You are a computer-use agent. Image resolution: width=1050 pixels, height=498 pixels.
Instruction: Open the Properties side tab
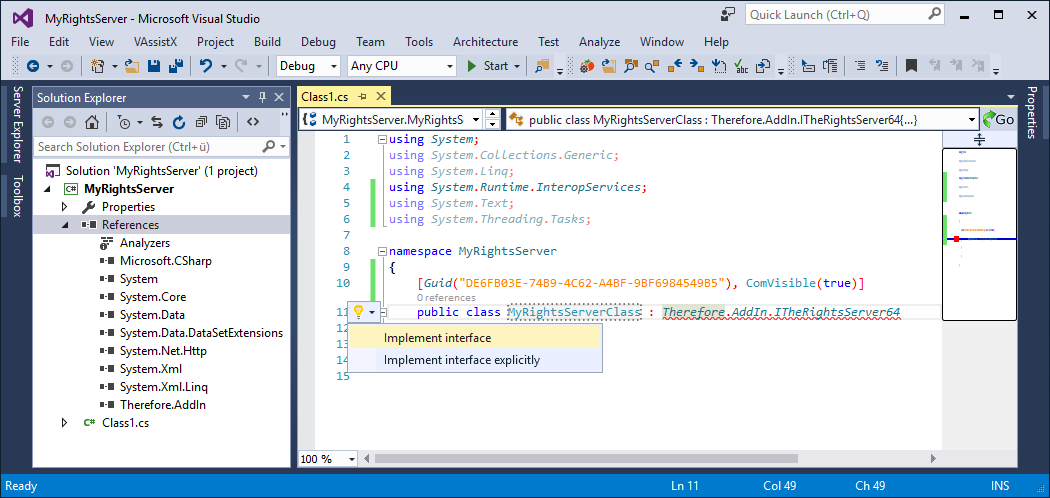click(x=1032, y=112)
